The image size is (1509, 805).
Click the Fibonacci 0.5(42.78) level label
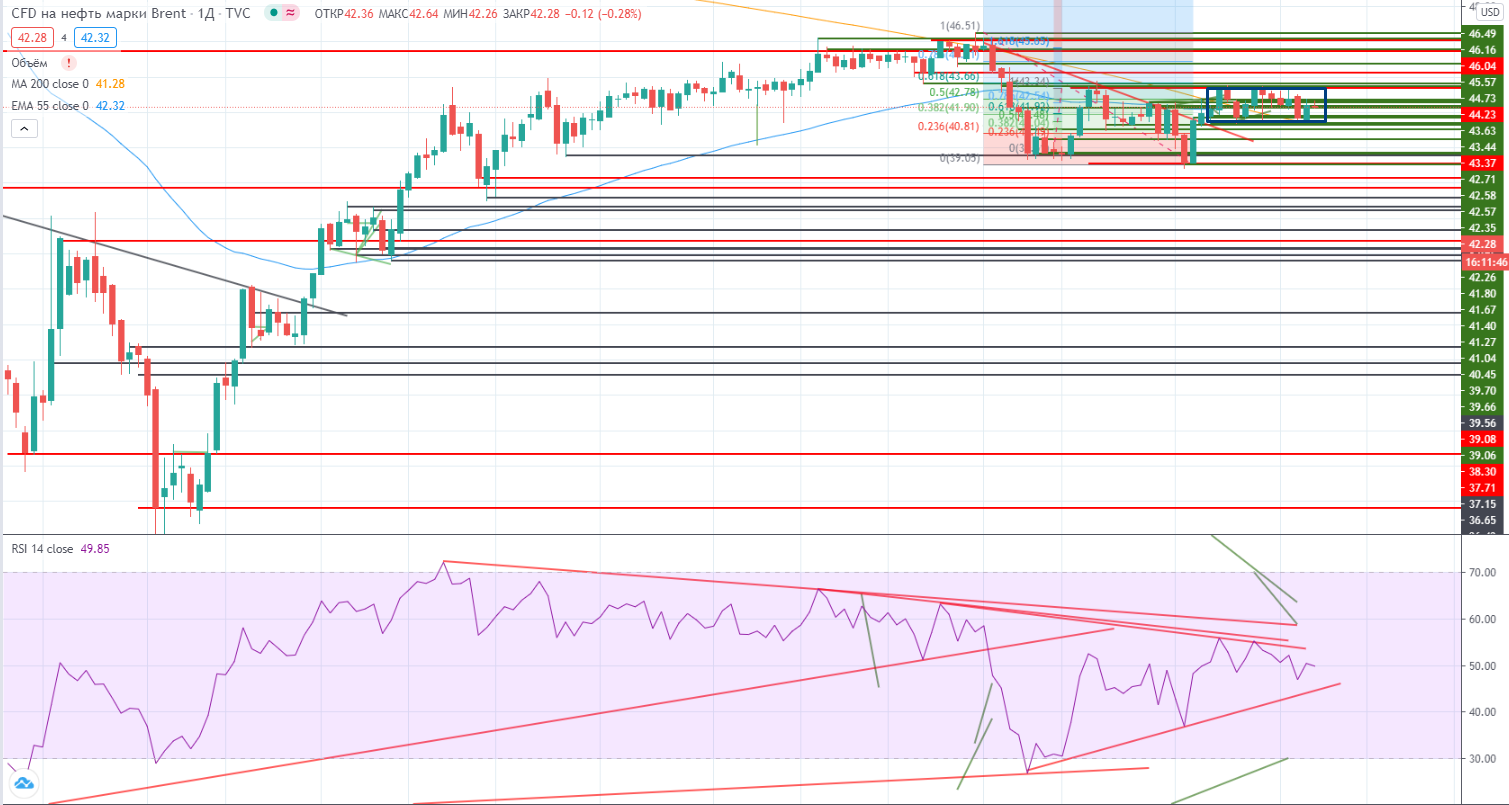click(950, 92)
